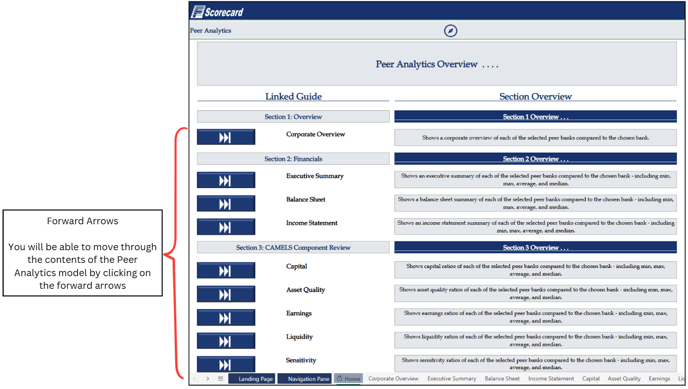
Task: Open the Asset Quality sheet tab
Action: pos(624,378)
